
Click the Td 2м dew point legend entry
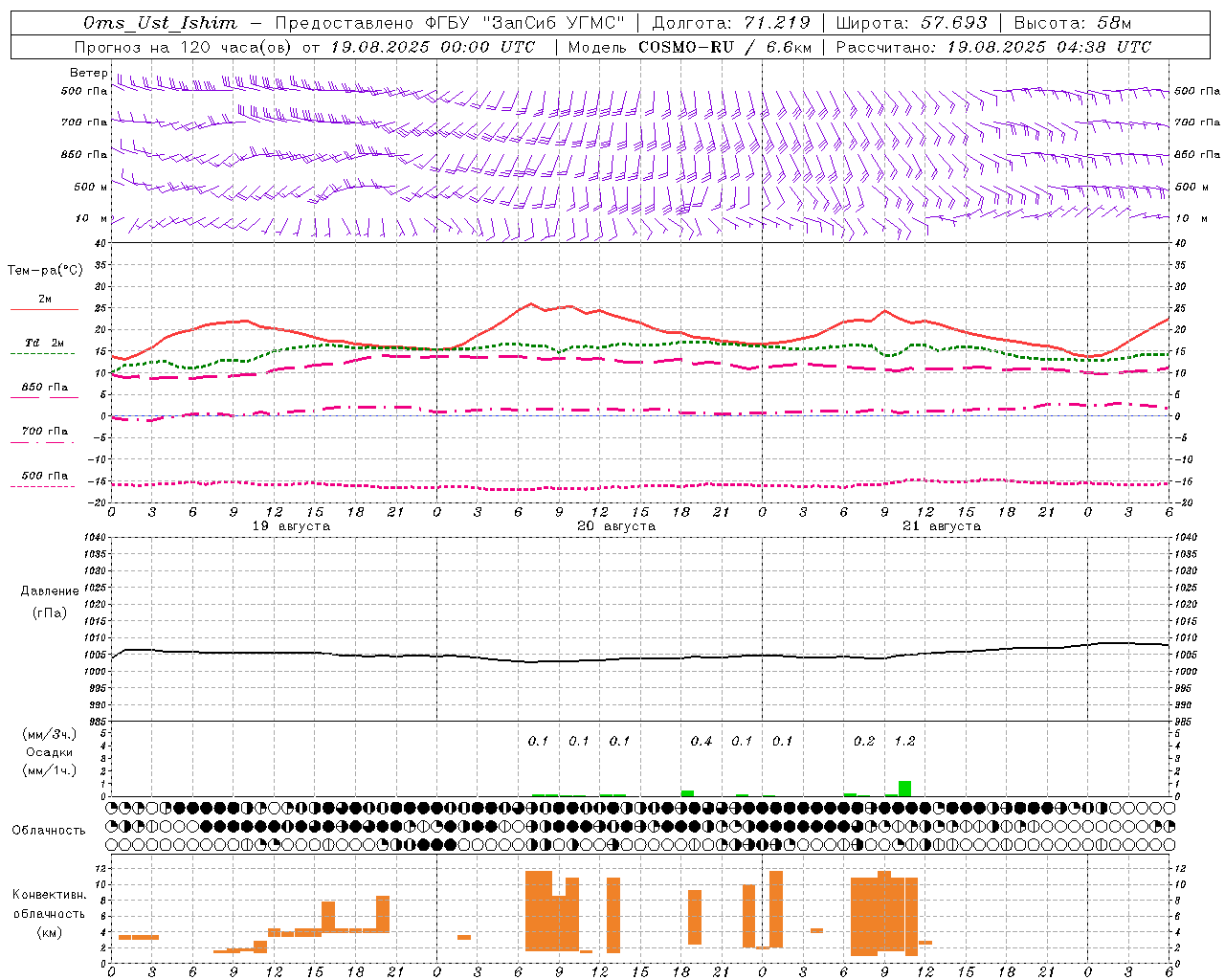[44, 343]
